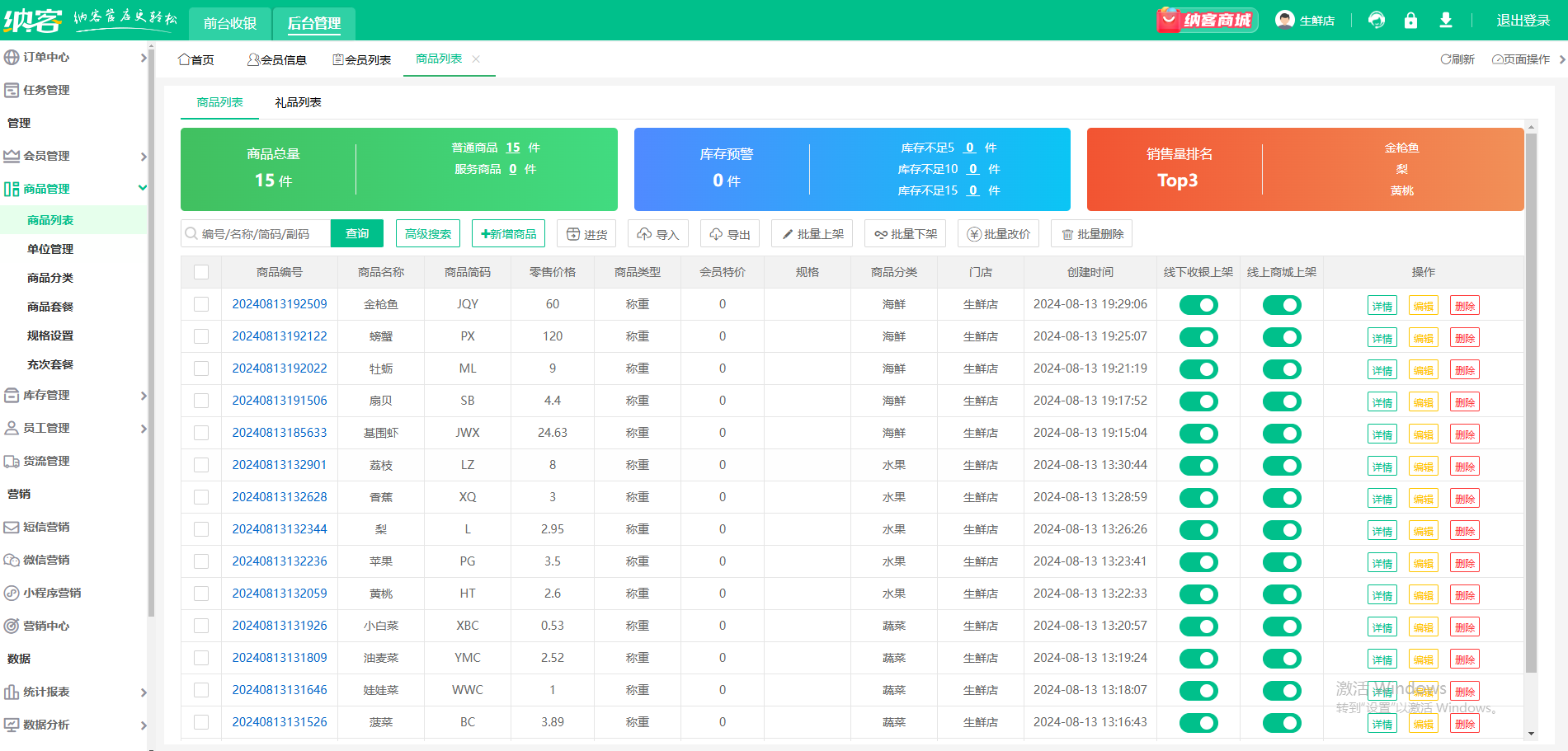Click the 批量改价 yen icon button
This screenshot has height=751, width=1568.
(998, 234)
